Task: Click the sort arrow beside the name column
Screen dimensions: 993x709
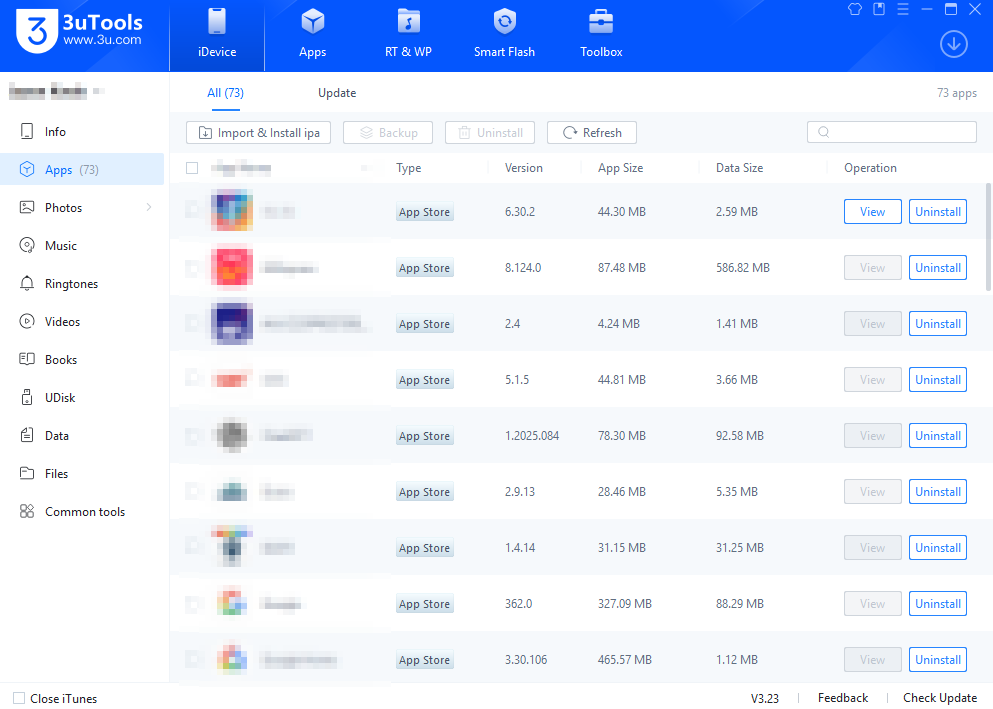Action: 366,168
